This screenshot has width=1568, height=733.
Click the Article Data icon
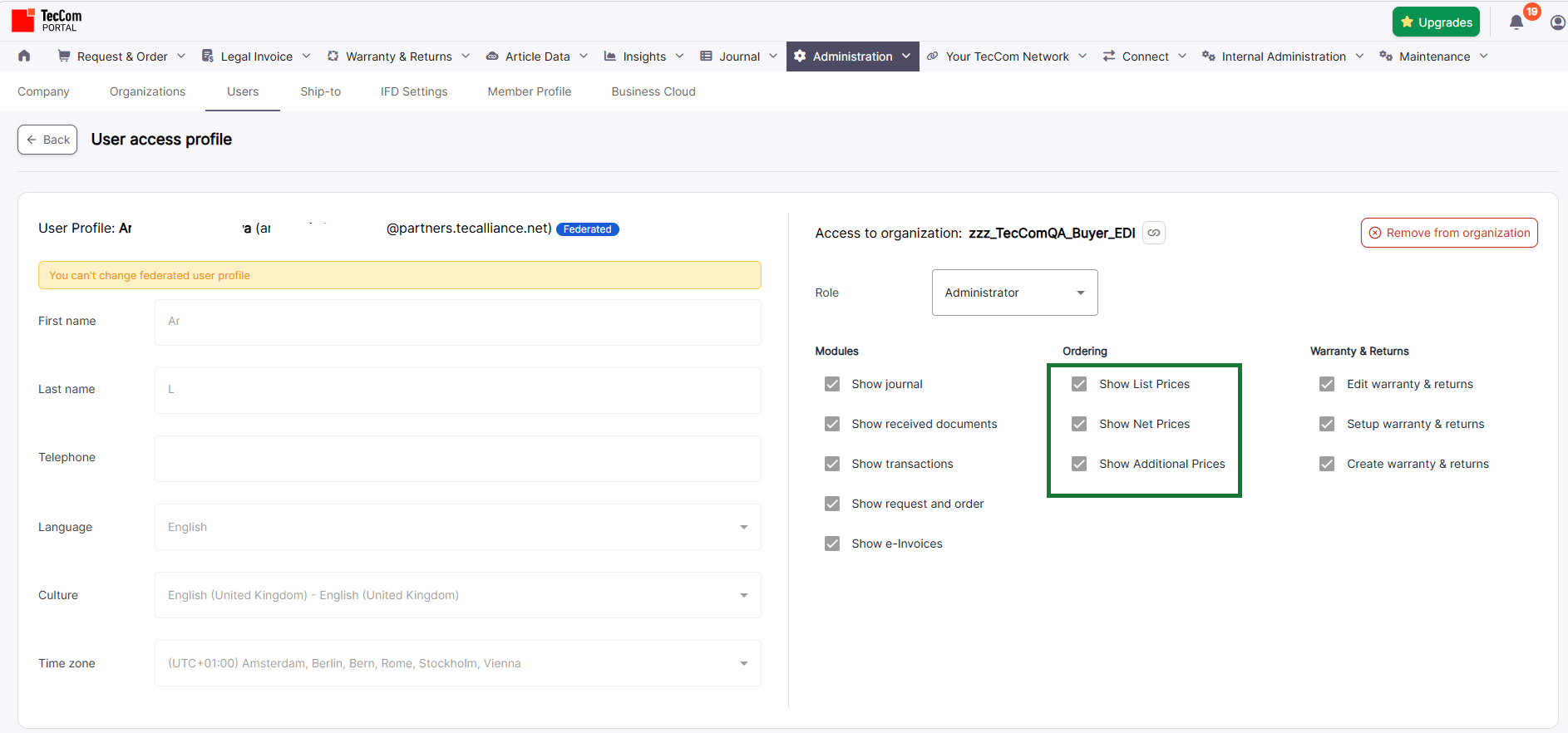pos(492,56)
